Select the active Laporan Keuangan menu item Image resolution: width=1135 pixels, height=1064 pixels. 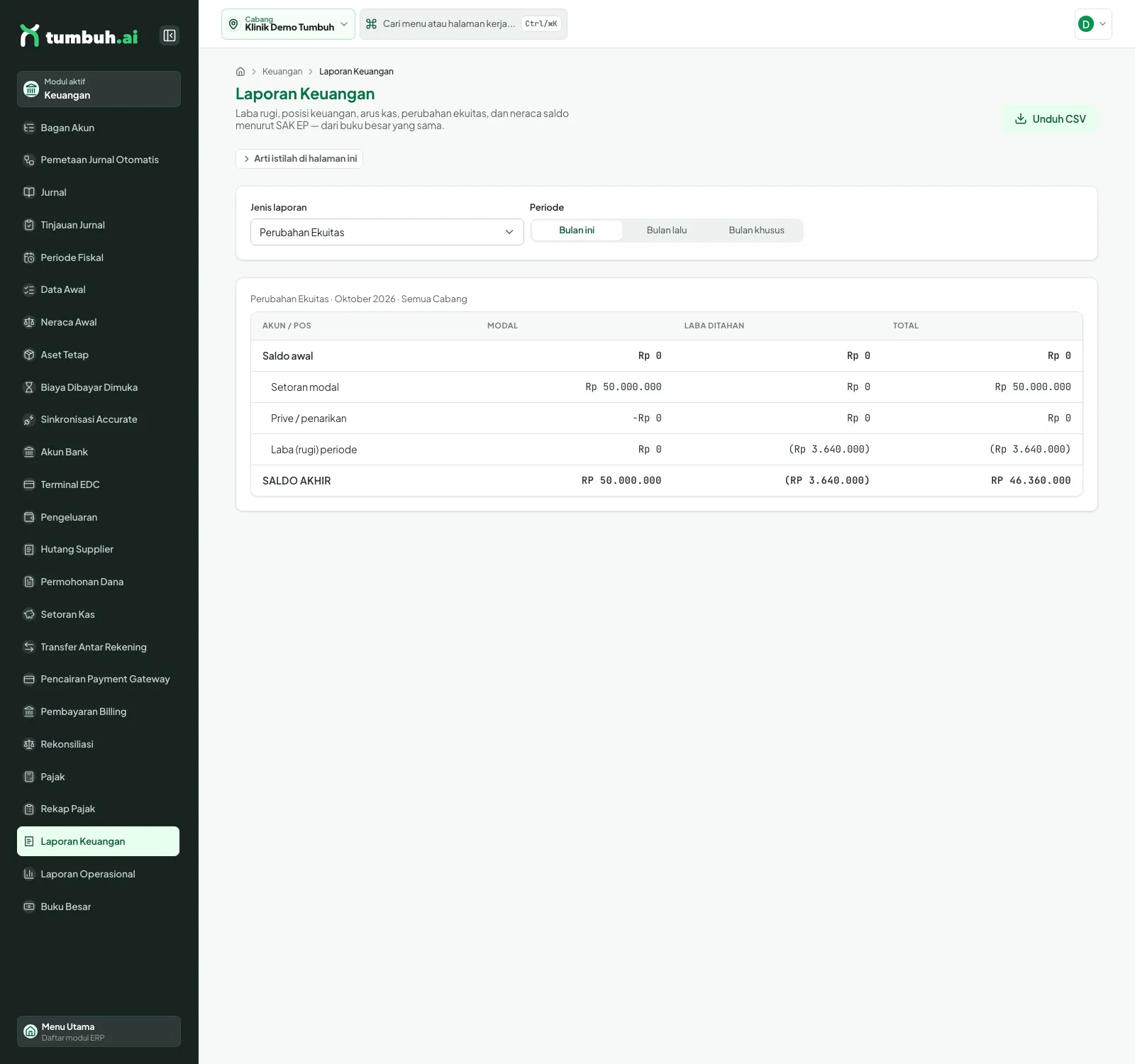pyautogui.click(x=99, y=841)
